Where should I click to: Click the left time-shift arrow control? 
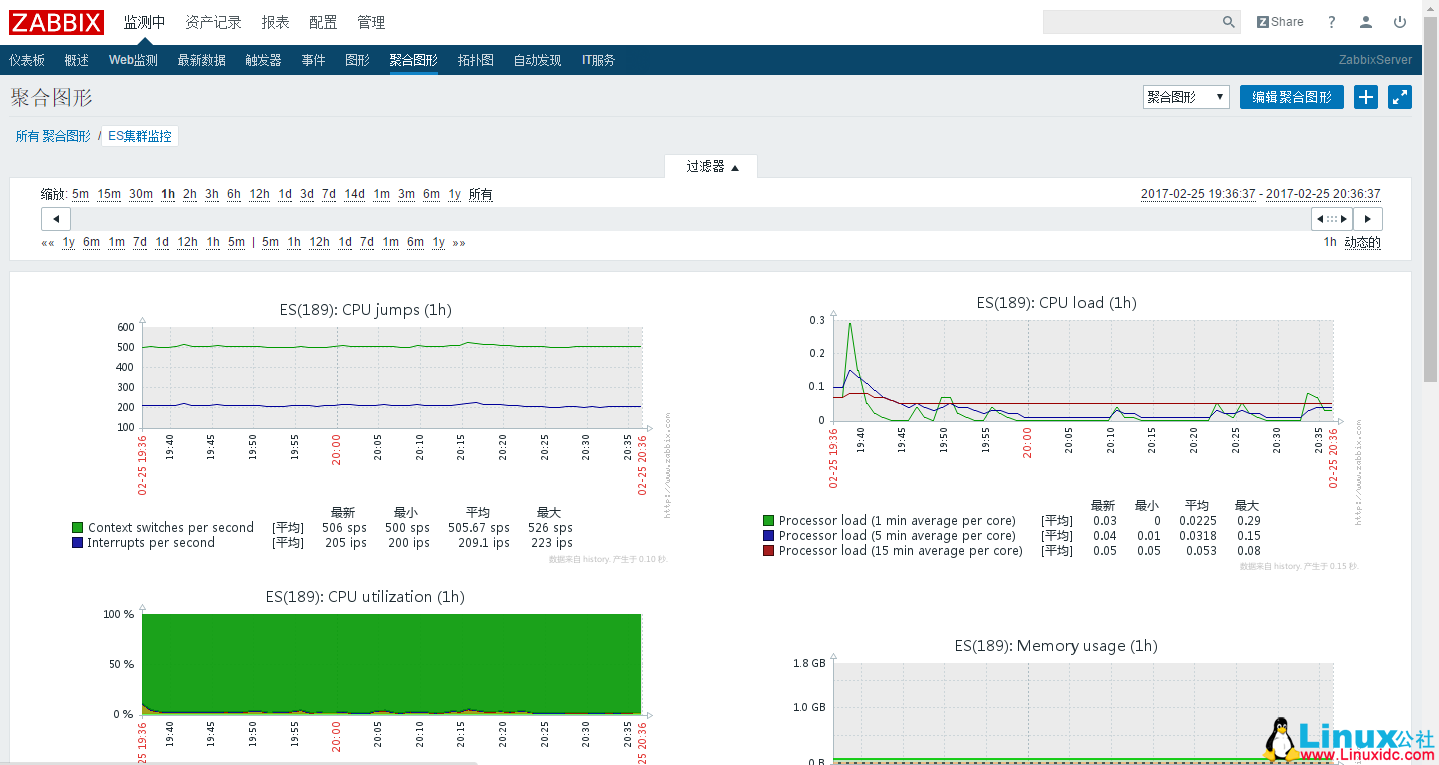pos(55,218)
